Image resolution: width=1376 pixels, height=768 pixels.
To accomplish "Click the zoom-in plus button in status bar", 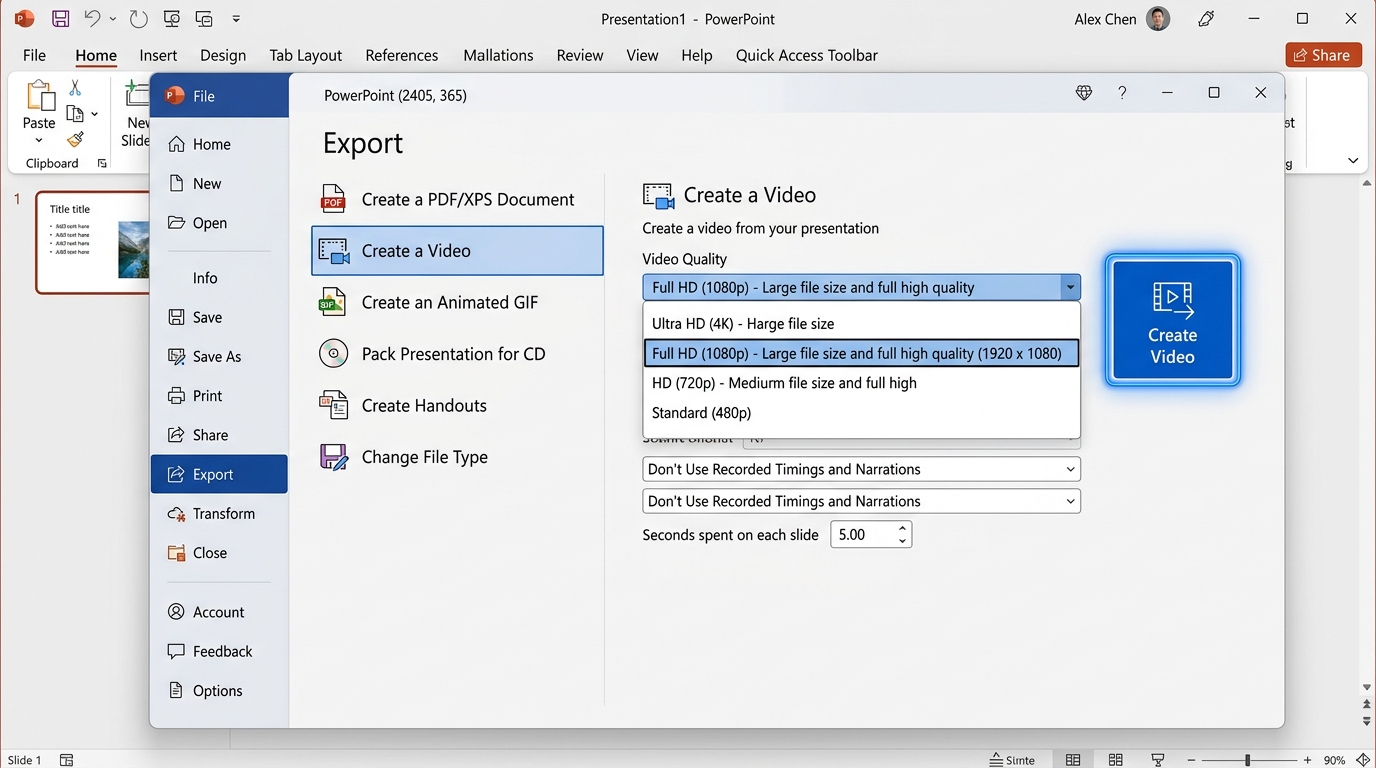I will click(x=1308, y=760).
